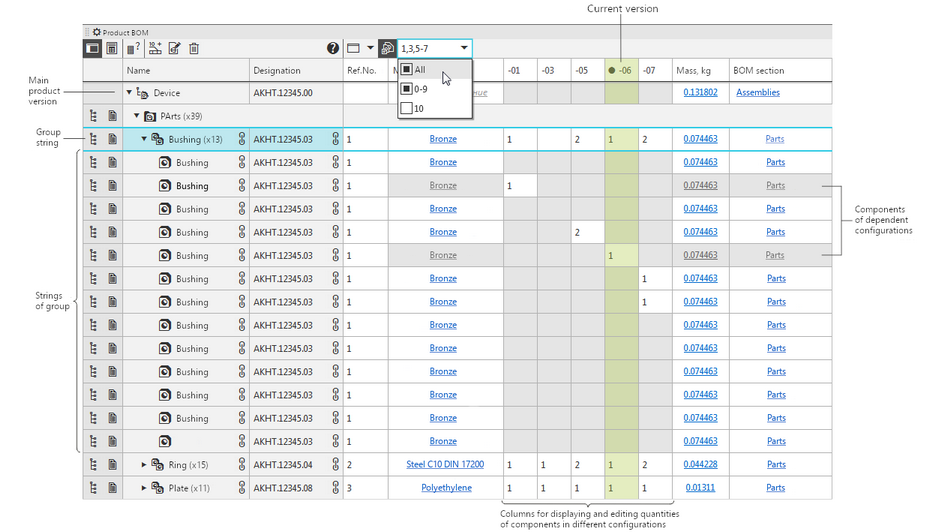The width and height of the screenshot is (930, 532).
Task: Click the Ref.No. column header
Action: (x=365, y=70)
